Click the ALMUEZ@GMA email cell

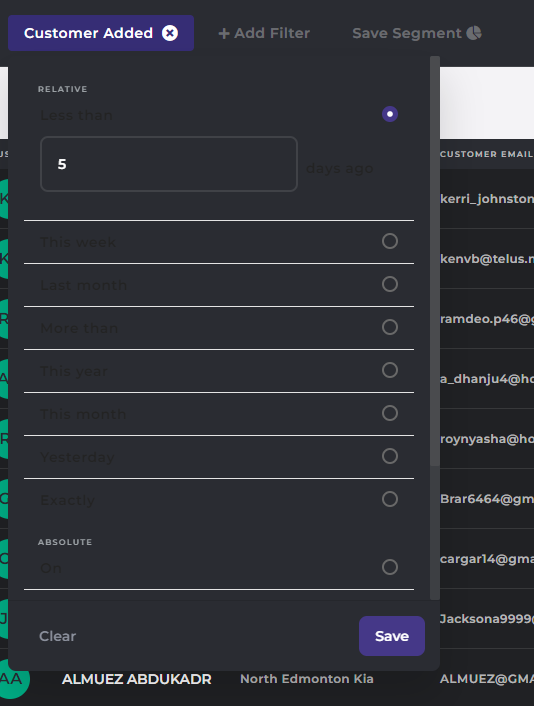487,679
